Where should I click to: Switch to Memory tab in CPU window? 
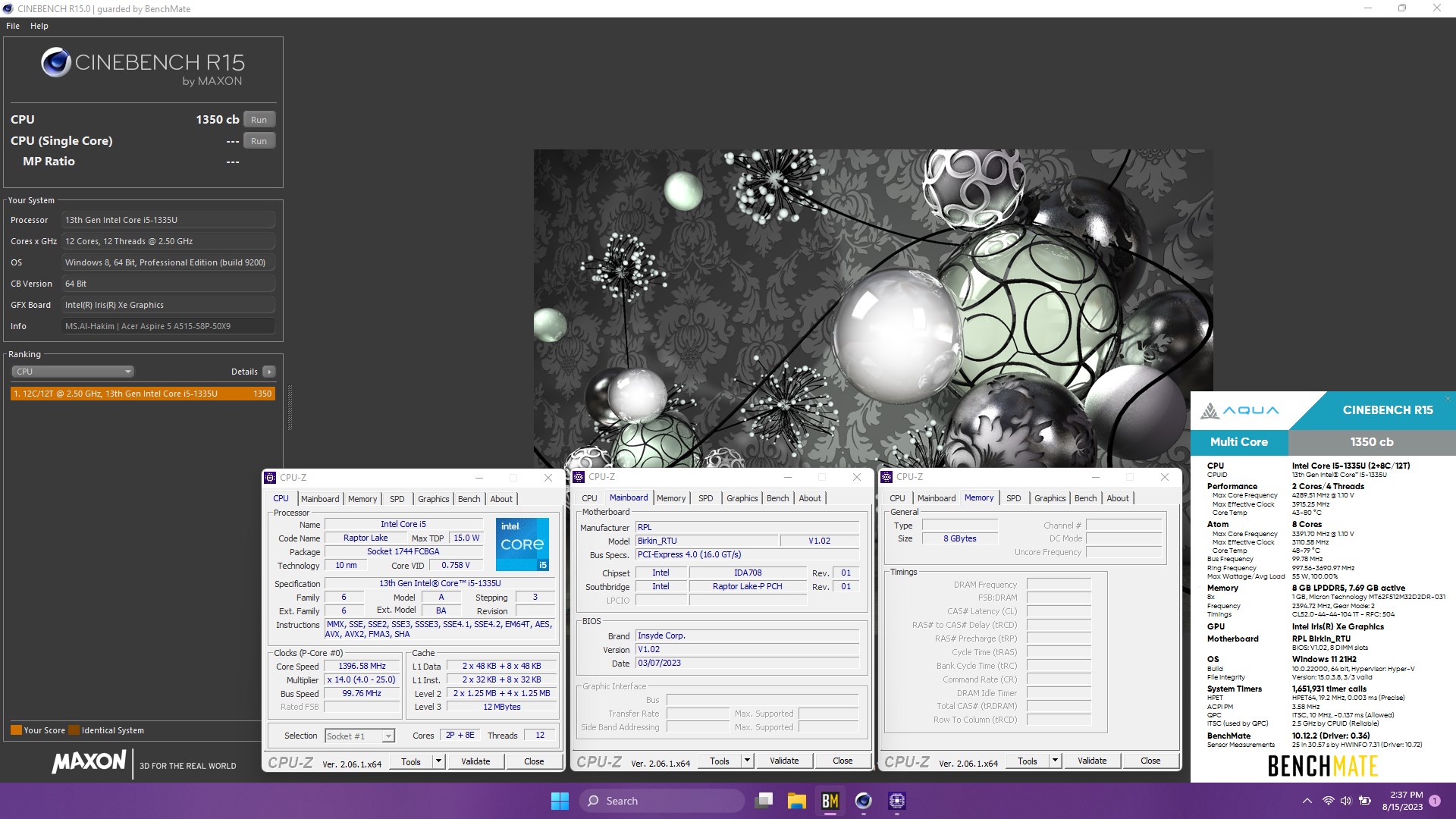point(362,499)
